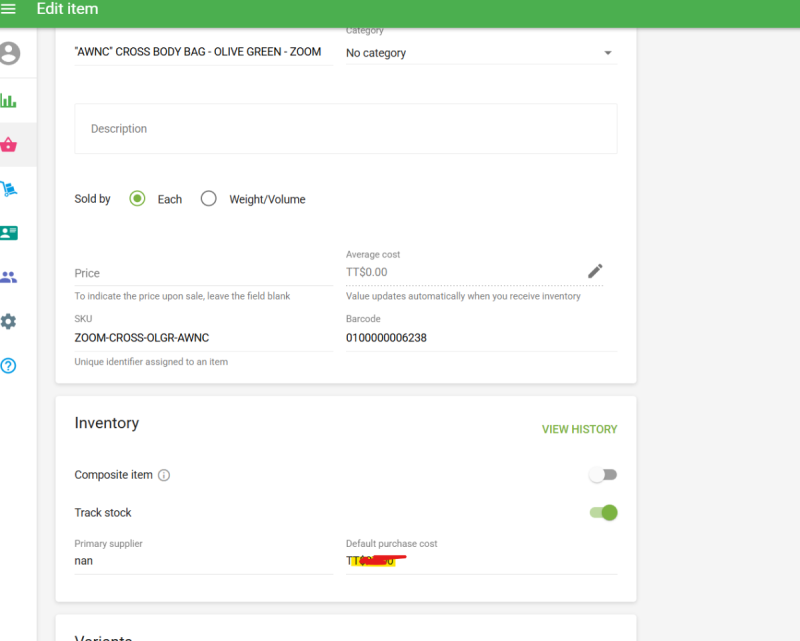Image resolution: width=800 pixels, height=641 pixels.
Task: Open the Category dropdown
Action: coord(607,52)
